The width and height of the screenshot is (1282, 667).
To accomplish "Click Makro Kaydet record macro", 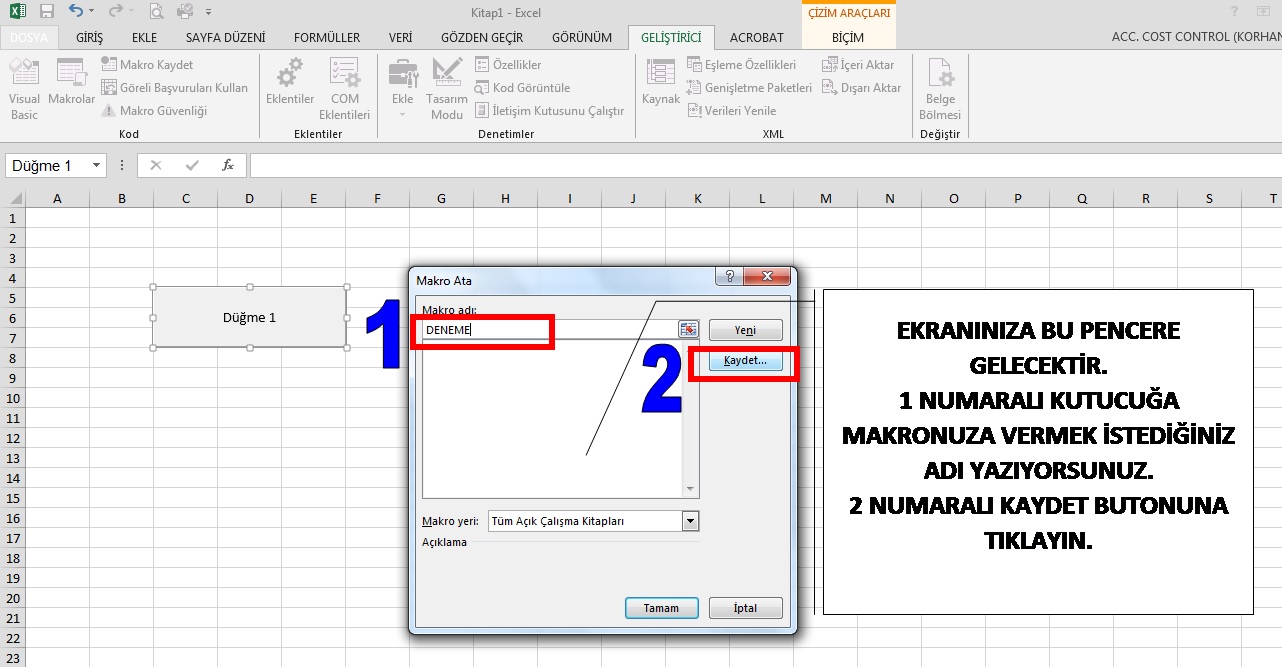I will coord(146,65).
